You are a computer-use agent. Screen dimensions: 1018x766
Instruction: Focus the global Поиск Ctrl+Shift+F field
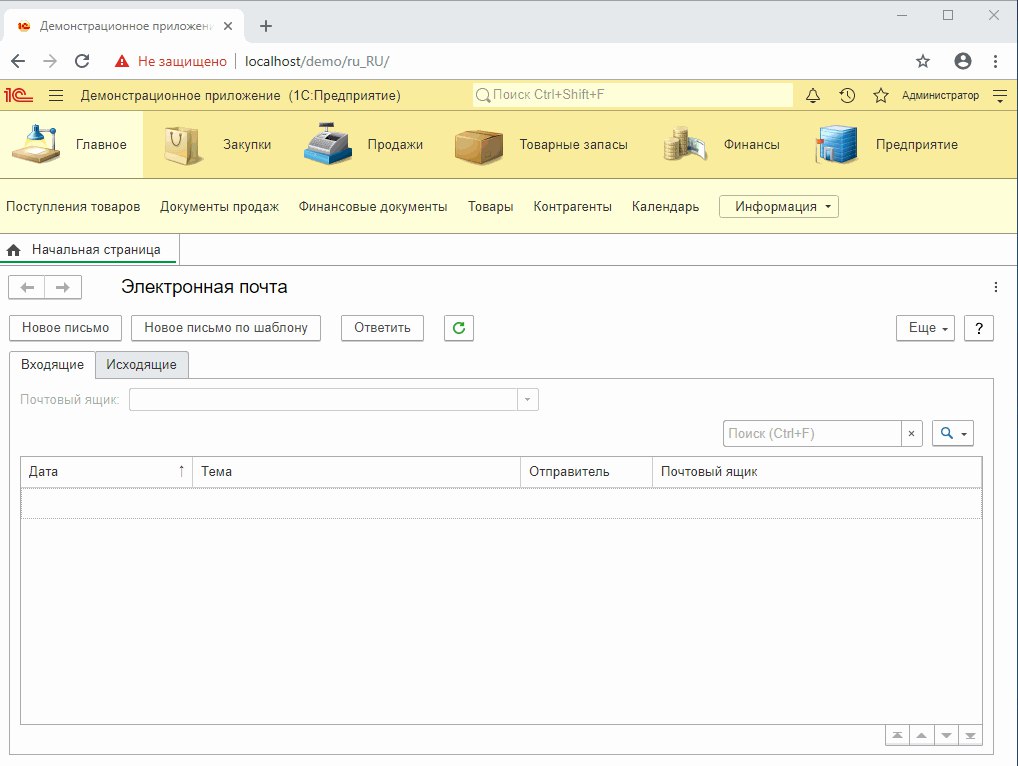point(633,95)
